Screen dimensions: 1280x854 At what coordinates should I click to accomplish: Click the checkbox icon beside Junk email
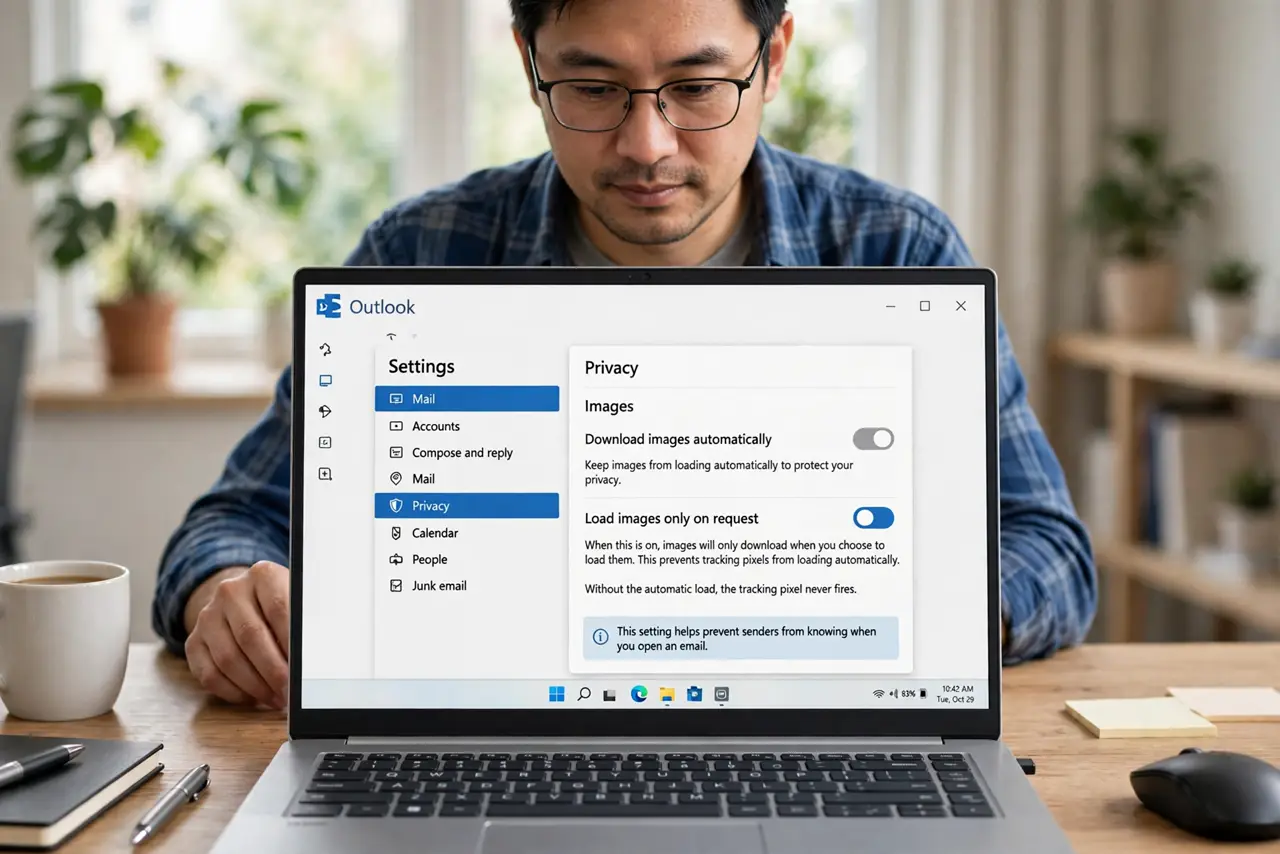tap(396, 586)
